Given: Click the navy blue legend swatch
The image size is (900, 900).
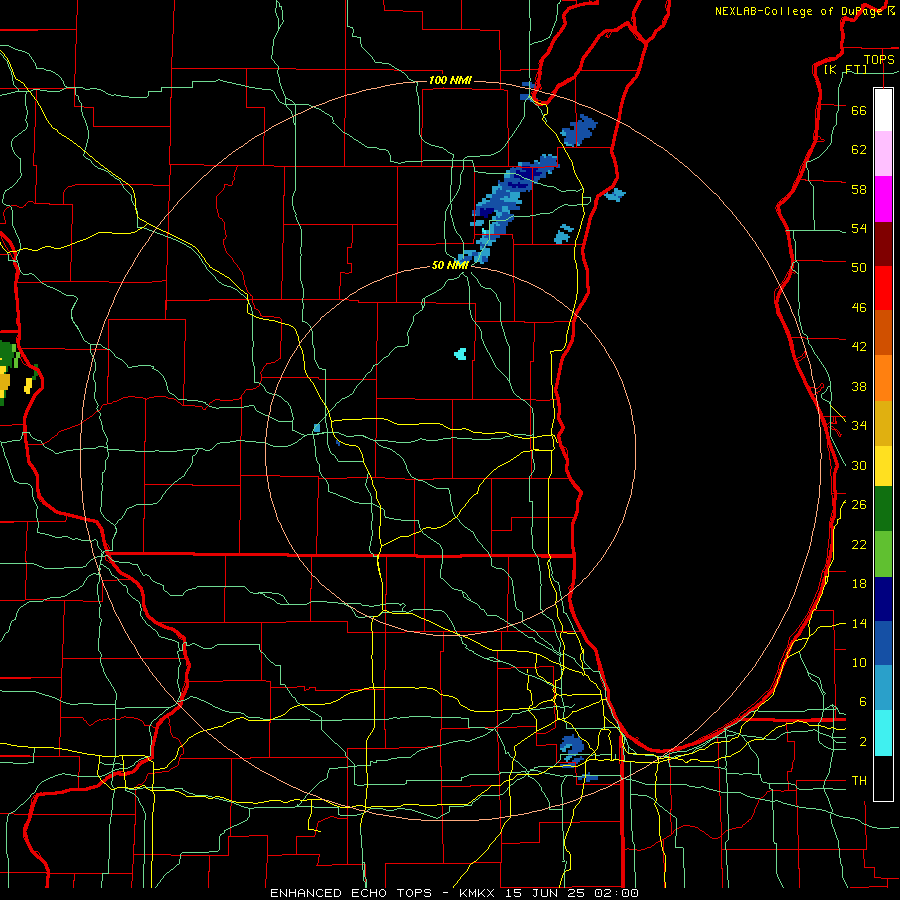Looking at the screenshot, I should click(x=883, y=599).
